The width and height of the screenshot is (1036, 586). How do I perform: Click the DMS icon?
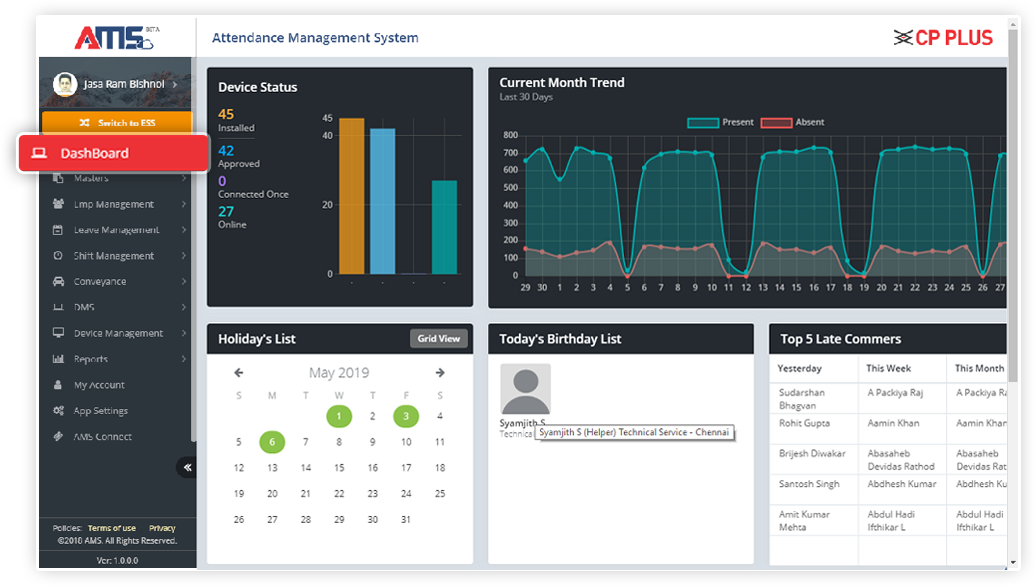pyautogui.click(x=58, y=307)
